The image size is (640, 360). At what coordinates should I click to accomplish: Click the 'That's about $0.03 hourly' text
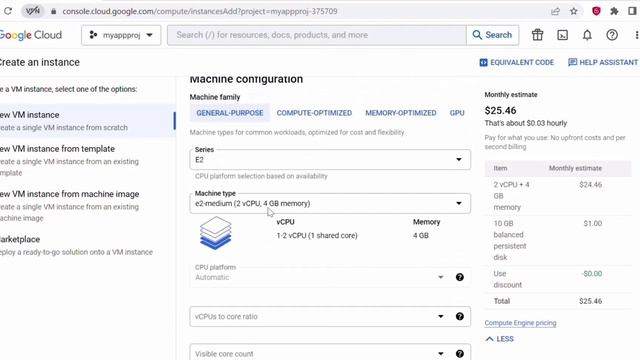[x=526, y=123]
